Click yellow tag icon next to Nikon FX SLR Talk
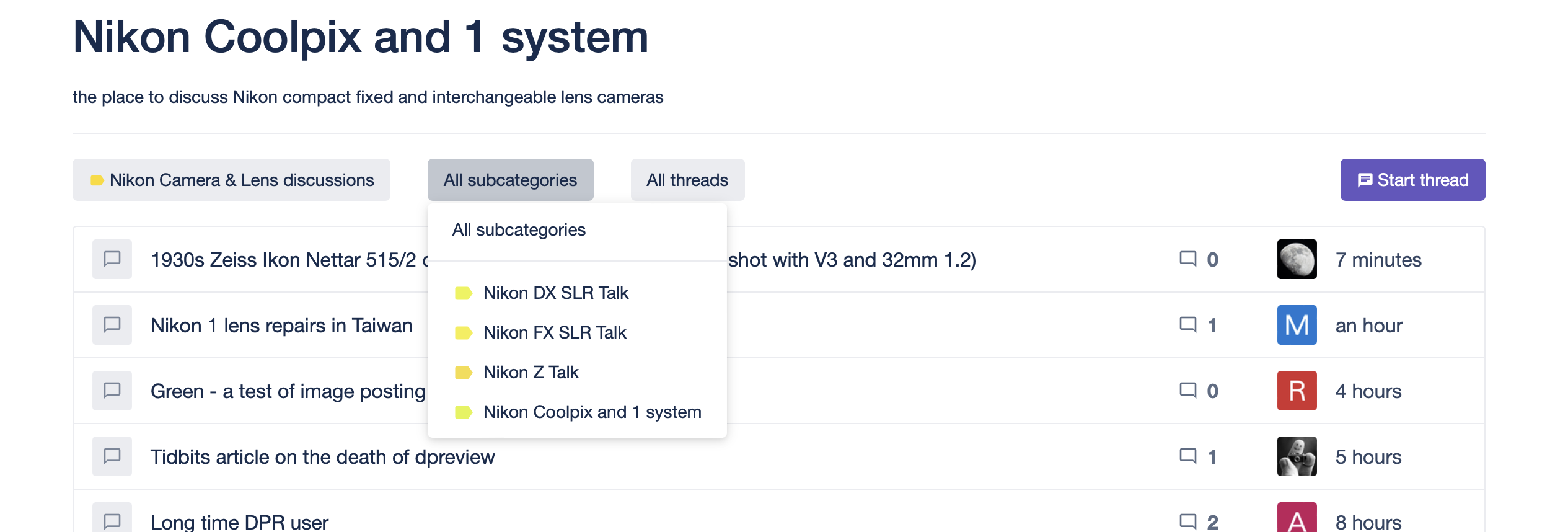Screen dimensions: 1568x532 [464, 333]
